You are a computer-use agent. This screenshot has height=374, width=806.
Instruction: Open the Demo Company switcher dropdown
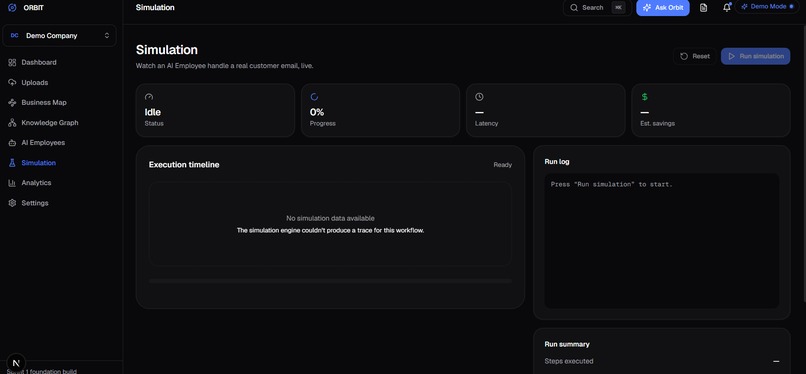click(60, 35)
